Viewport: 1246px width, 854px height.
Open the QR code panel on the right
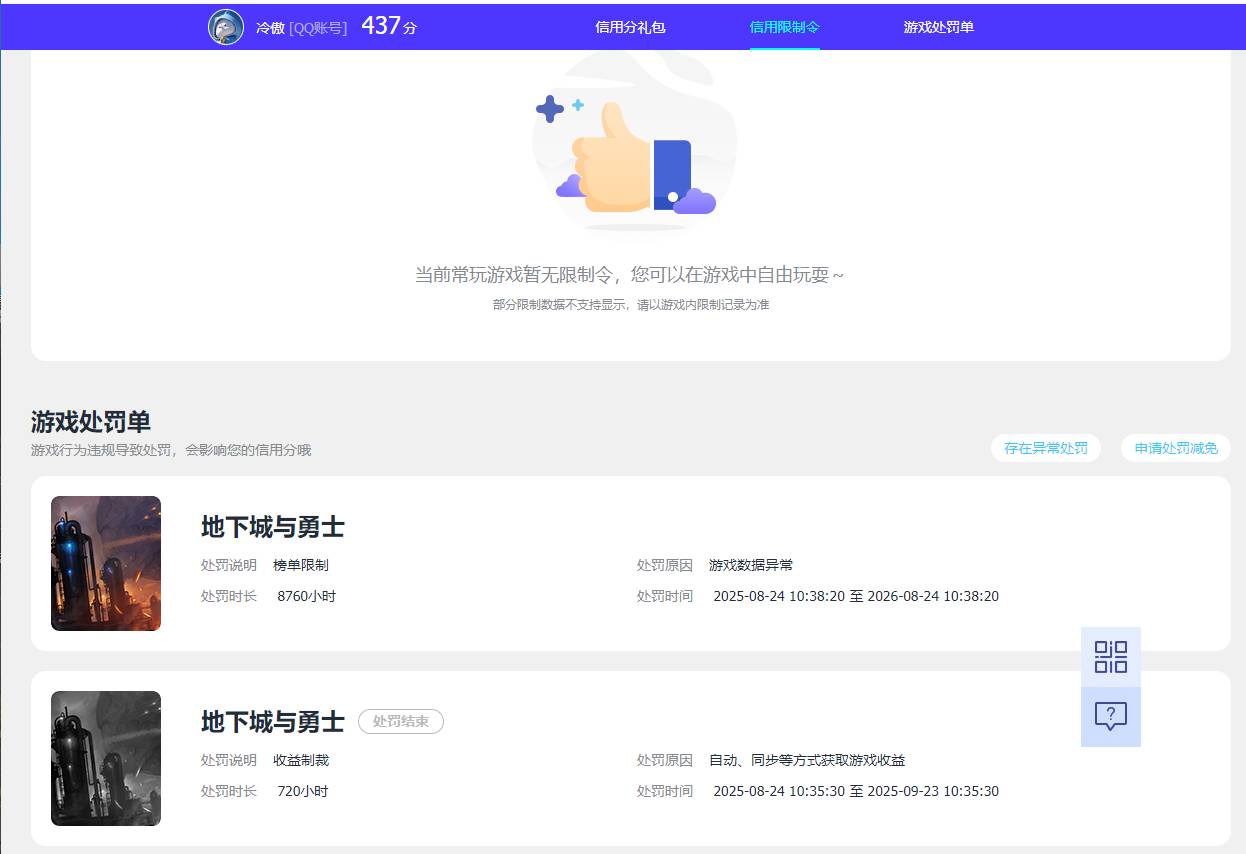tap(1111, 656)
